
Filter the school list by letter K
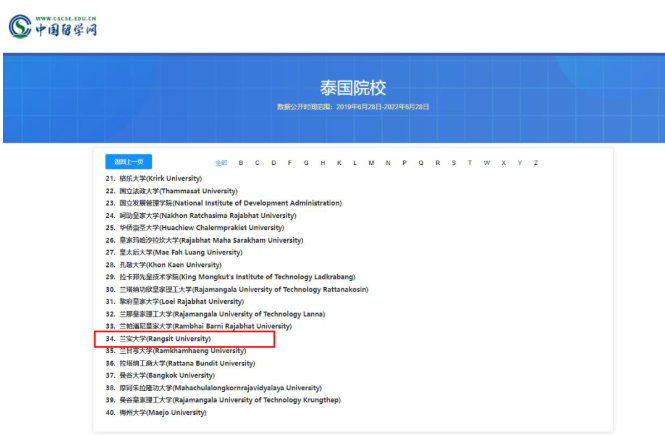pos(339,163)
